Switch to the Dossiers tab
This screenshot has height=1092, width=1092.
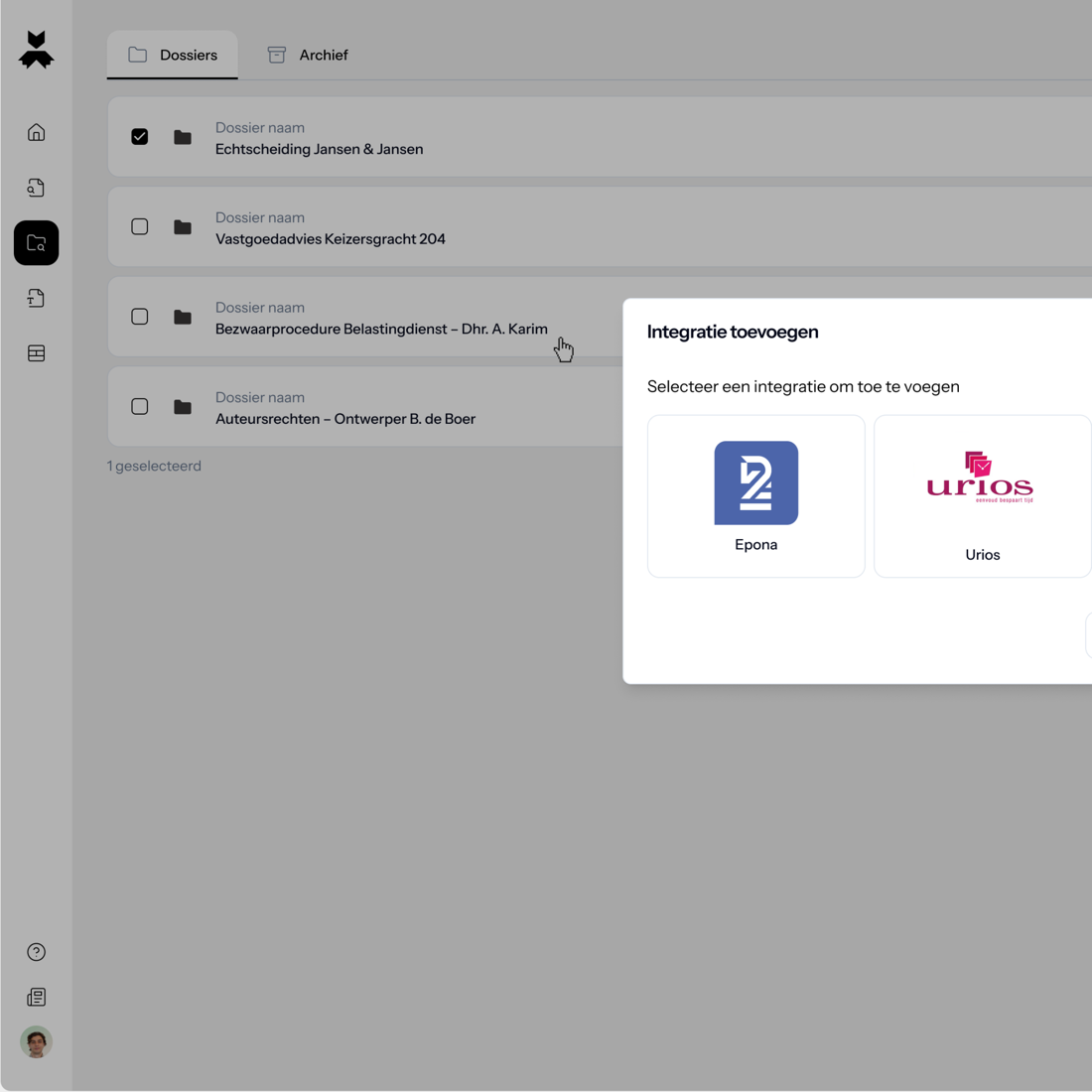[173, 55]
